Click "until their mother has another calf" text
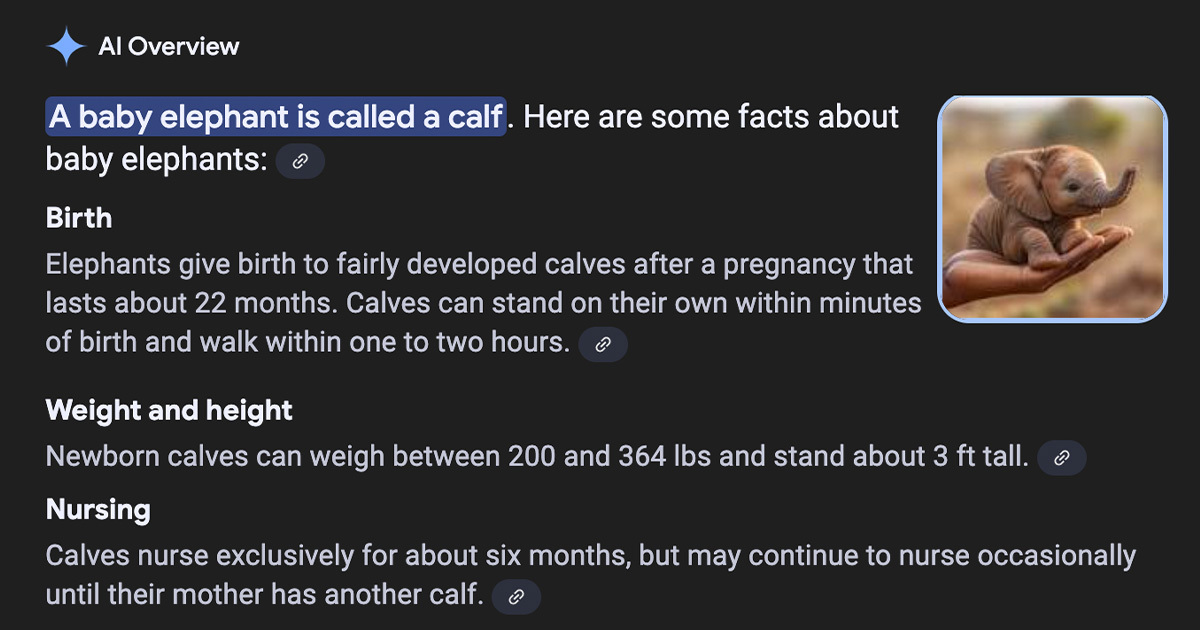The height and width of the screenshot is (630, 1200). click(x=265, y=596)
